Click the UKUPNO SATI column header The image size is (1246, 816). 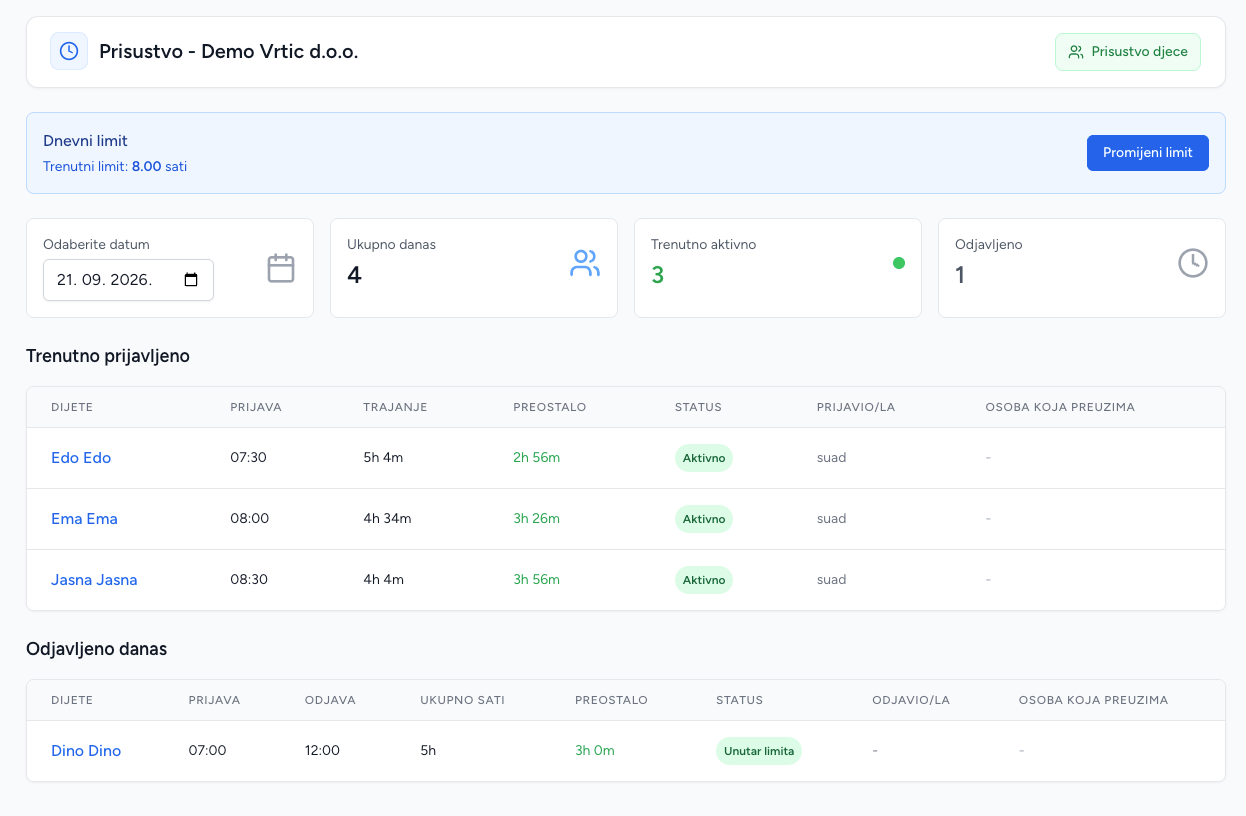click(x=462, y=700)
